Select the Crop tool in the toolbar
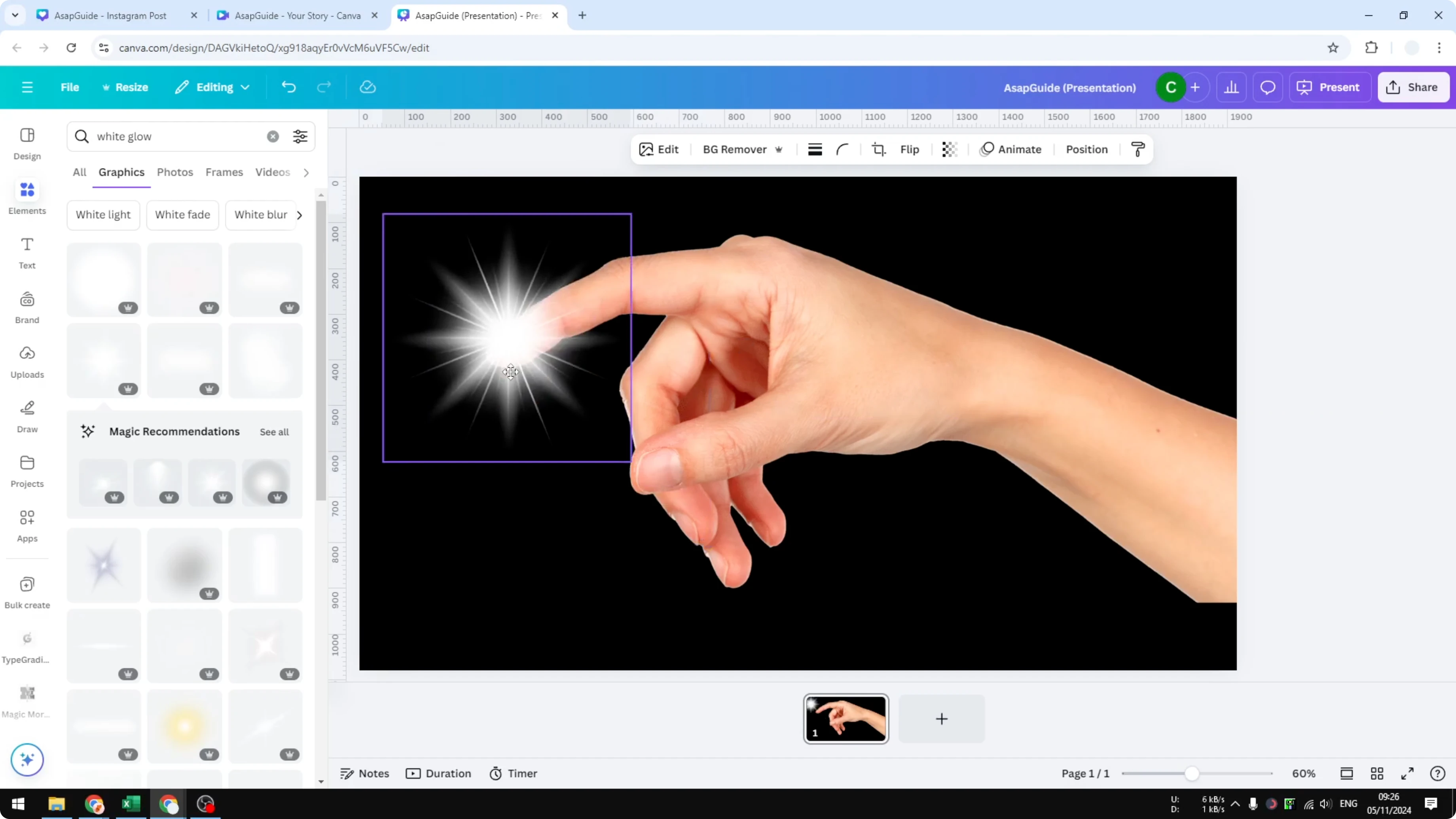Screen dimensions: 1456x819 click(878, 149)
